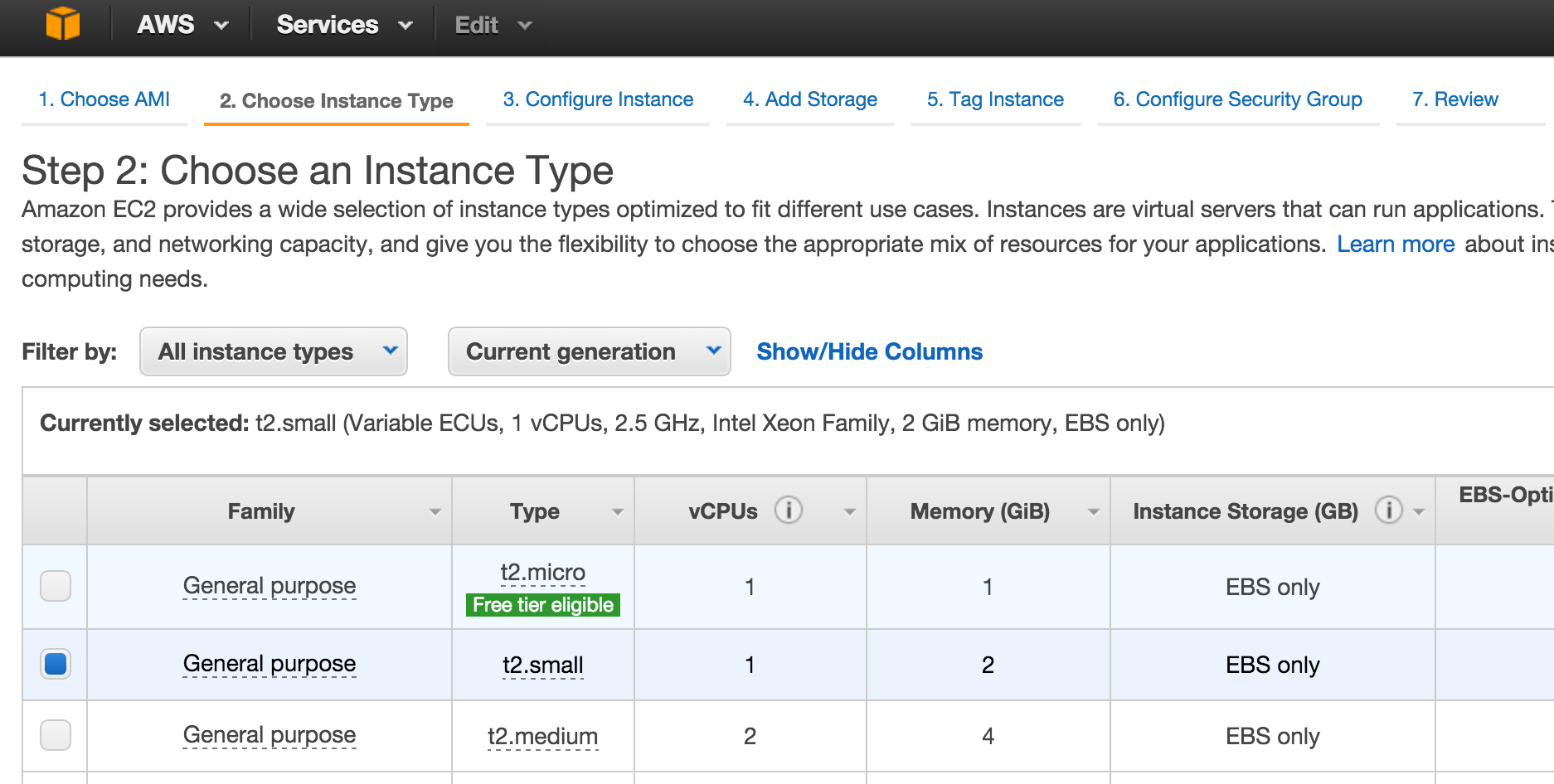This screenshot has height=784, width=1554.
Task: Open the Current generation filter dropdown
Action: point(590,351)
